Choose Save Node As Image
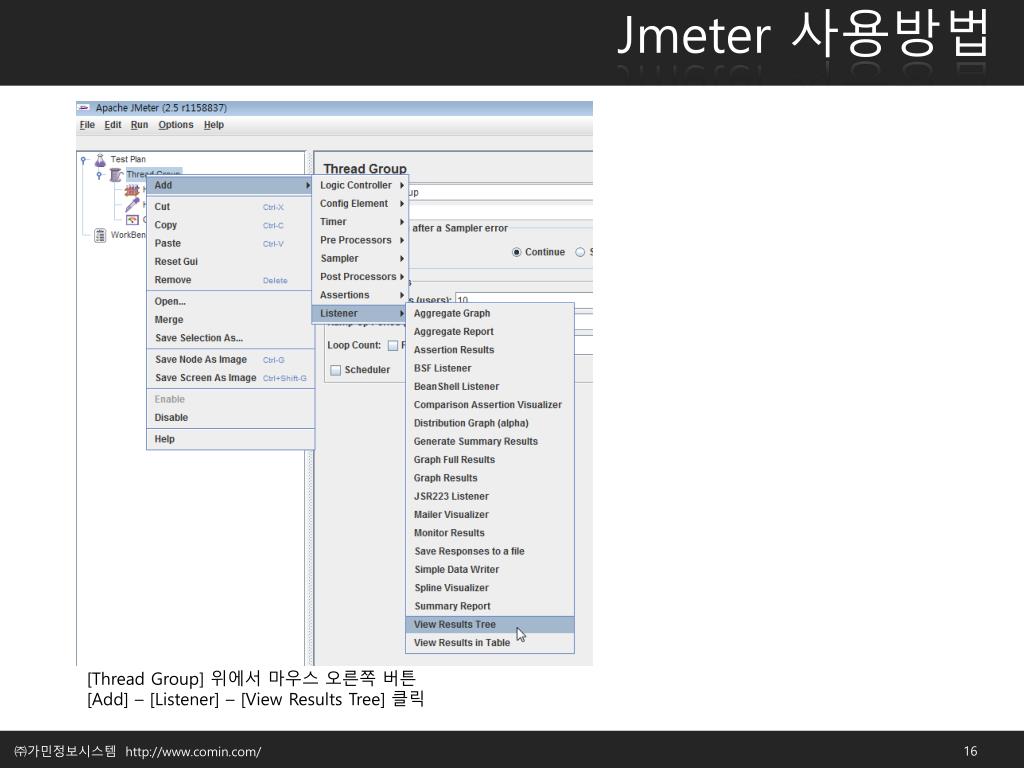 pos(230,360)
